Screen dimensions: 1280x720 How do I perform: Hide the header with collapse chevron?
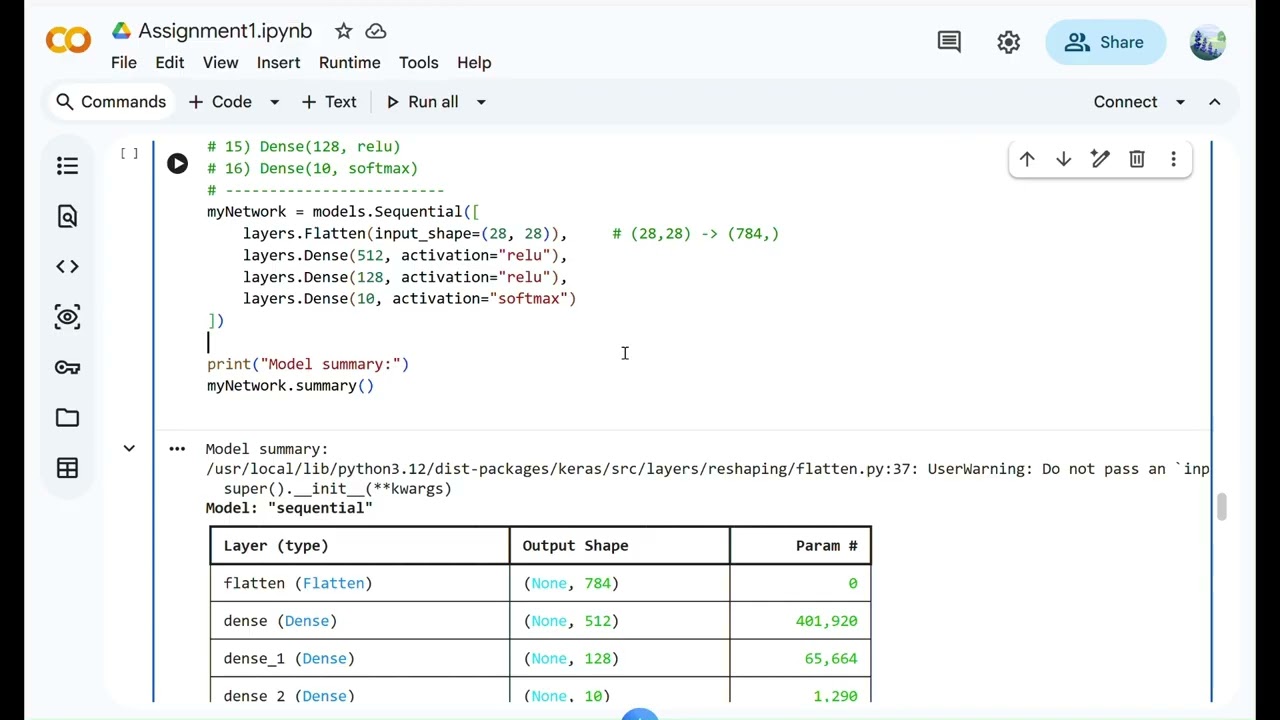[x=1215, y=102]
